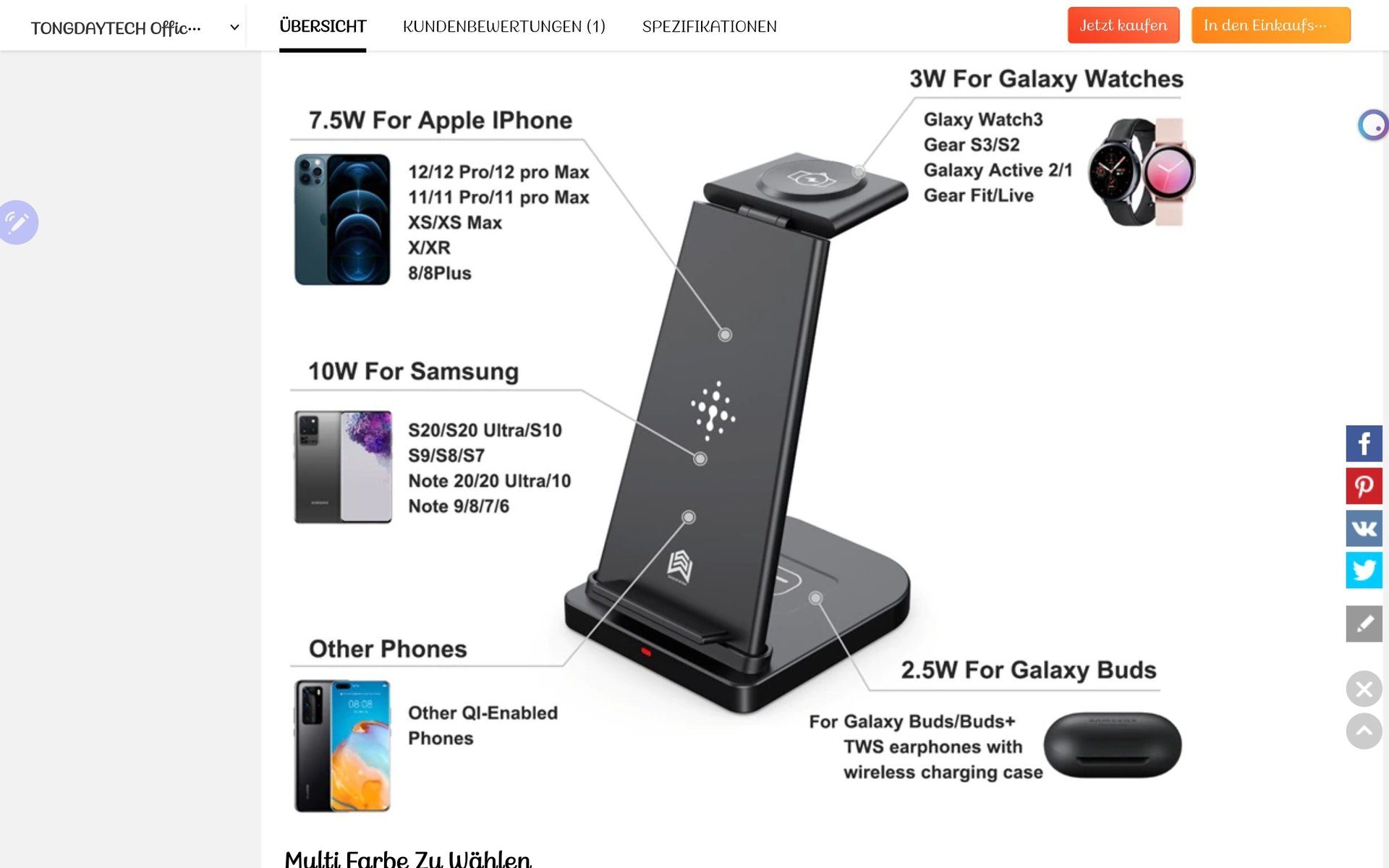Share the product on Facebook
The width and height of the screenshot is (1389, 868).
pyautogui.click(x=1364, y=443)
